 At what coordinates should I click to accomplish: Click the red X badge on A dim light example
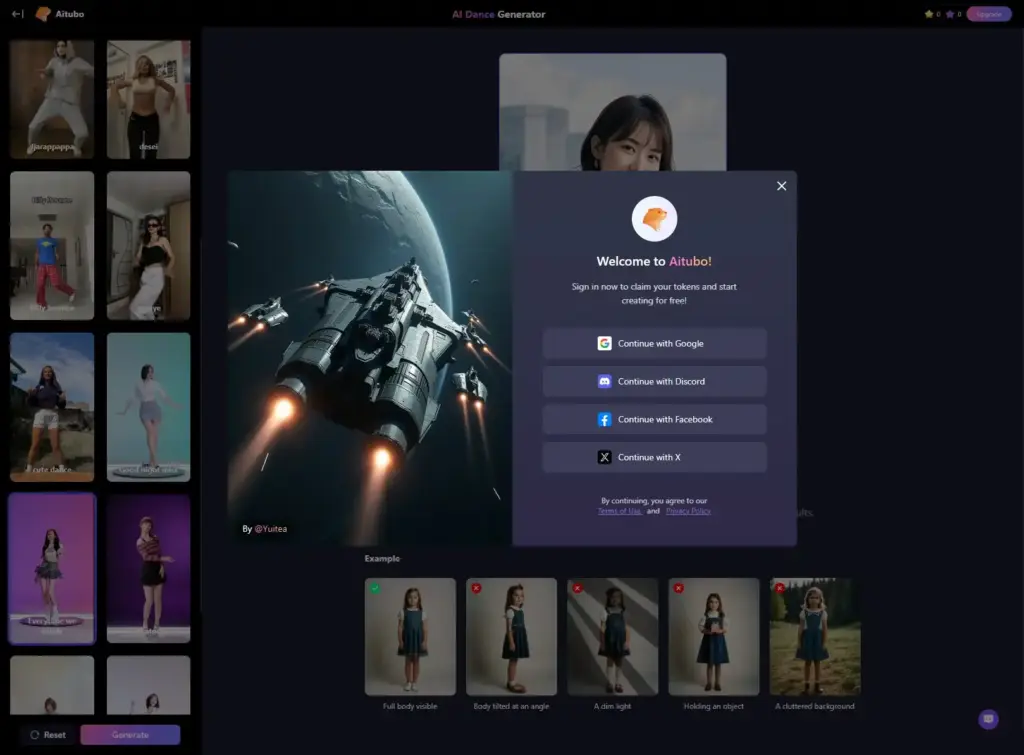[577, 588]
